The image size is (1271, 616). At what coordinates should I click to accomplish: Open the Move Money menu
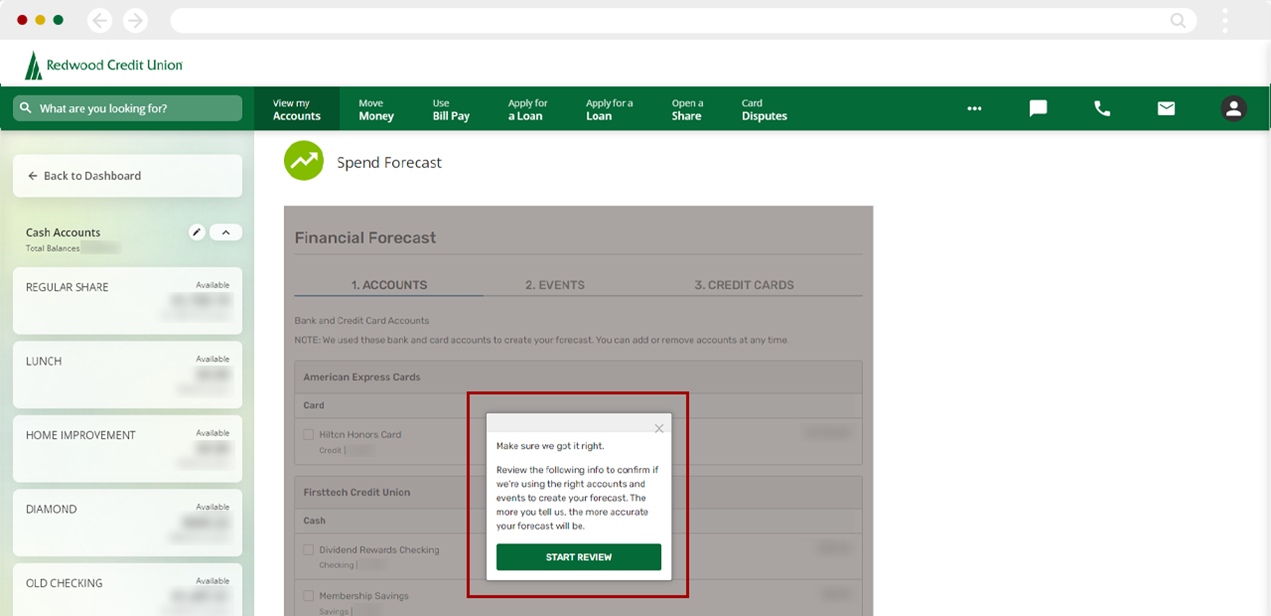point(376,109)
